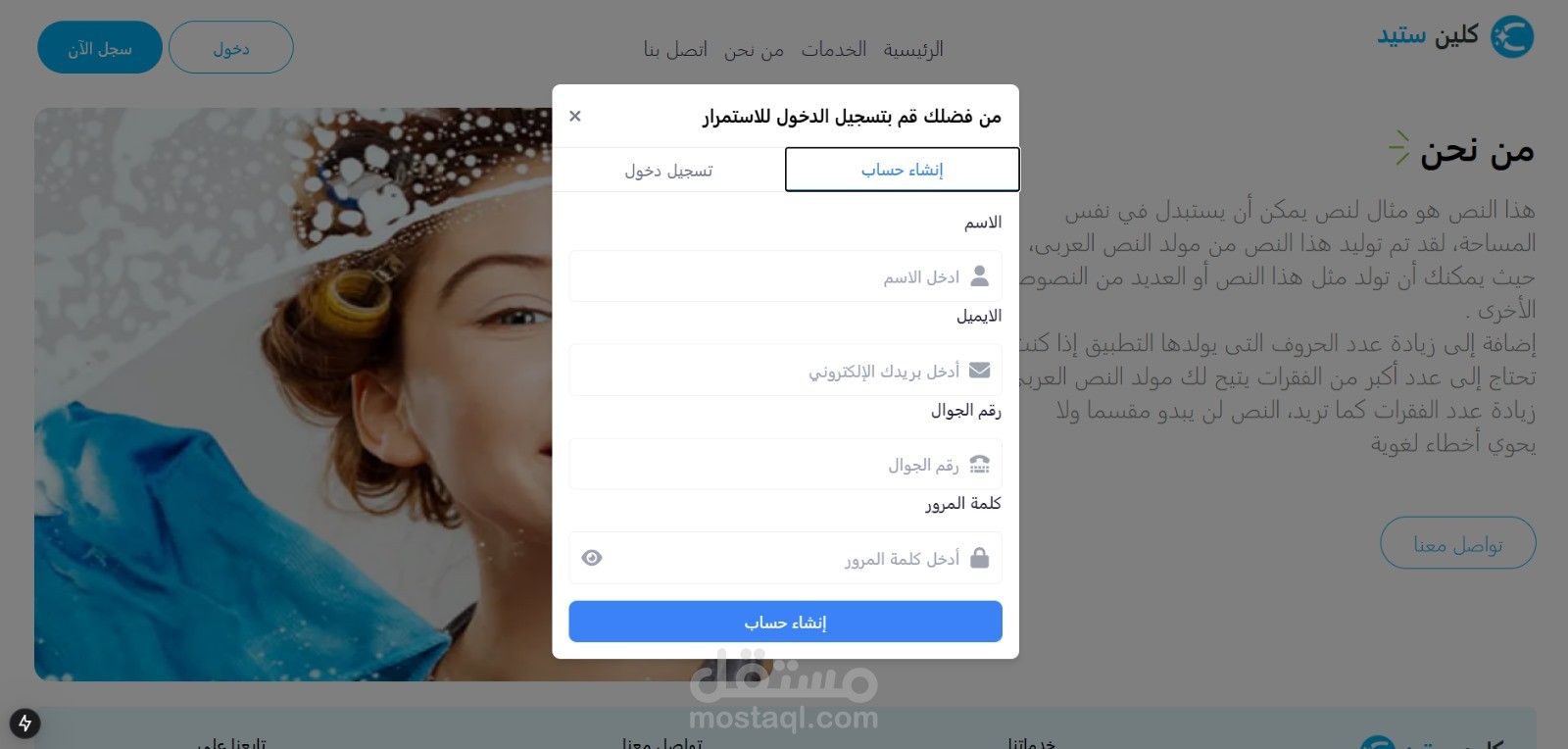Focus the ادخل الاسم name input
The width and height of the screenshot is (1568, 749).
click(x=785, y=276)
